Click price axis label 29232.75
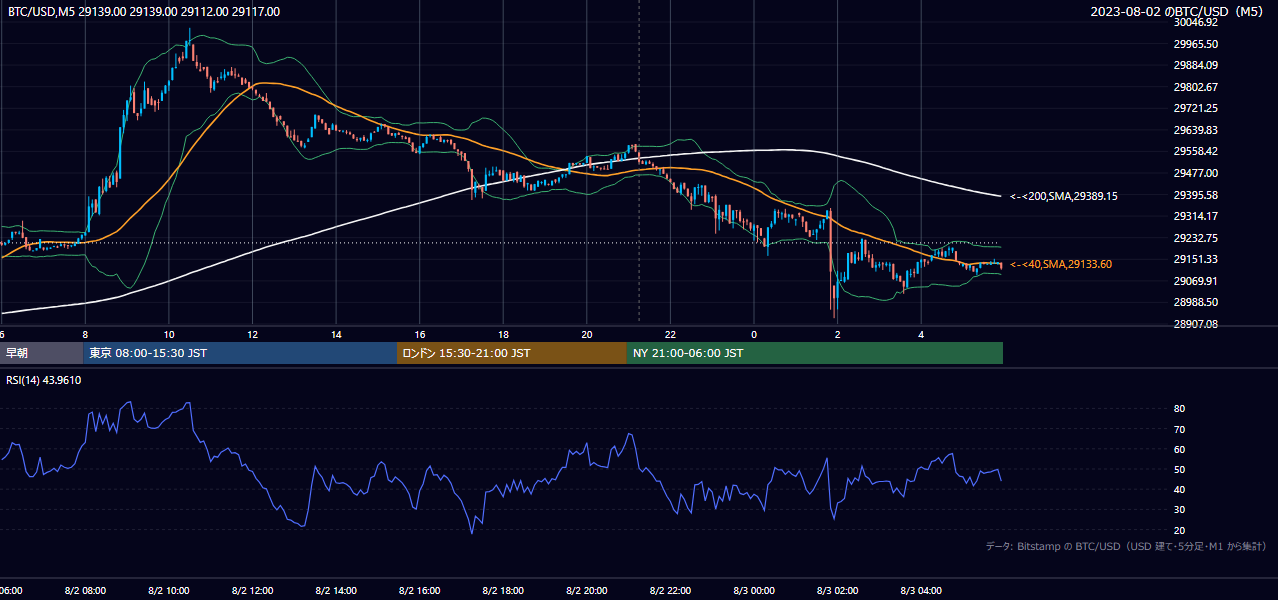 click(1196, 238)
